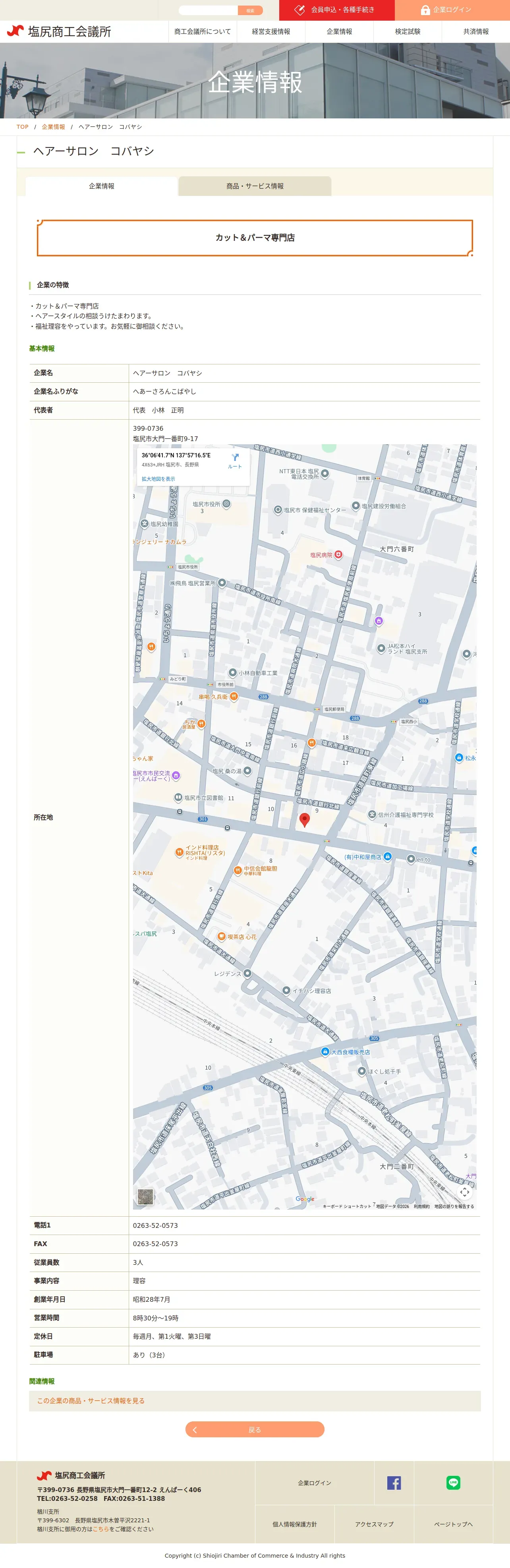Viewport: 510px width, 1568px height.
Task: Click the orange 戻る button
Action: coord(255,1429)
